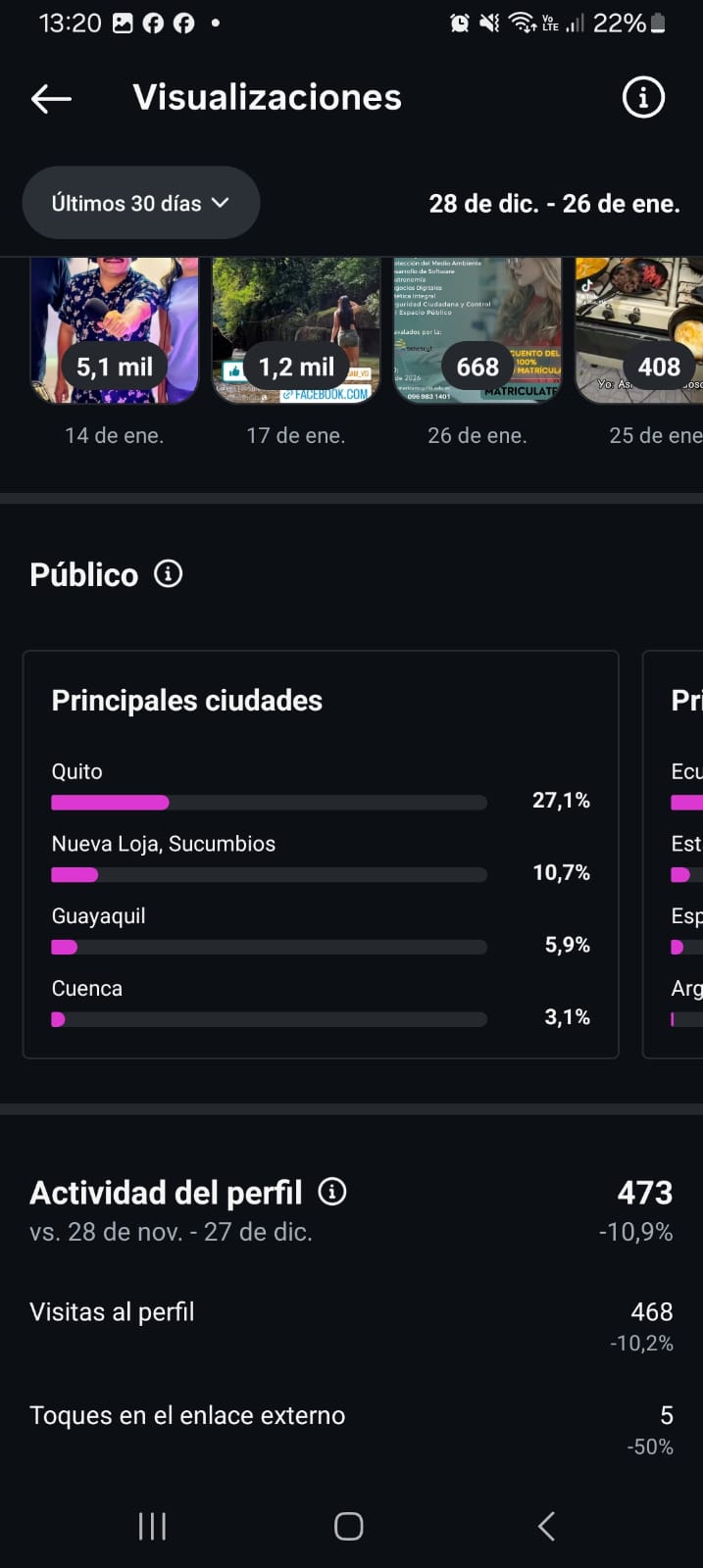
Task: Select Toques en el enlace externo row
Action: (x=351, y=1429)
